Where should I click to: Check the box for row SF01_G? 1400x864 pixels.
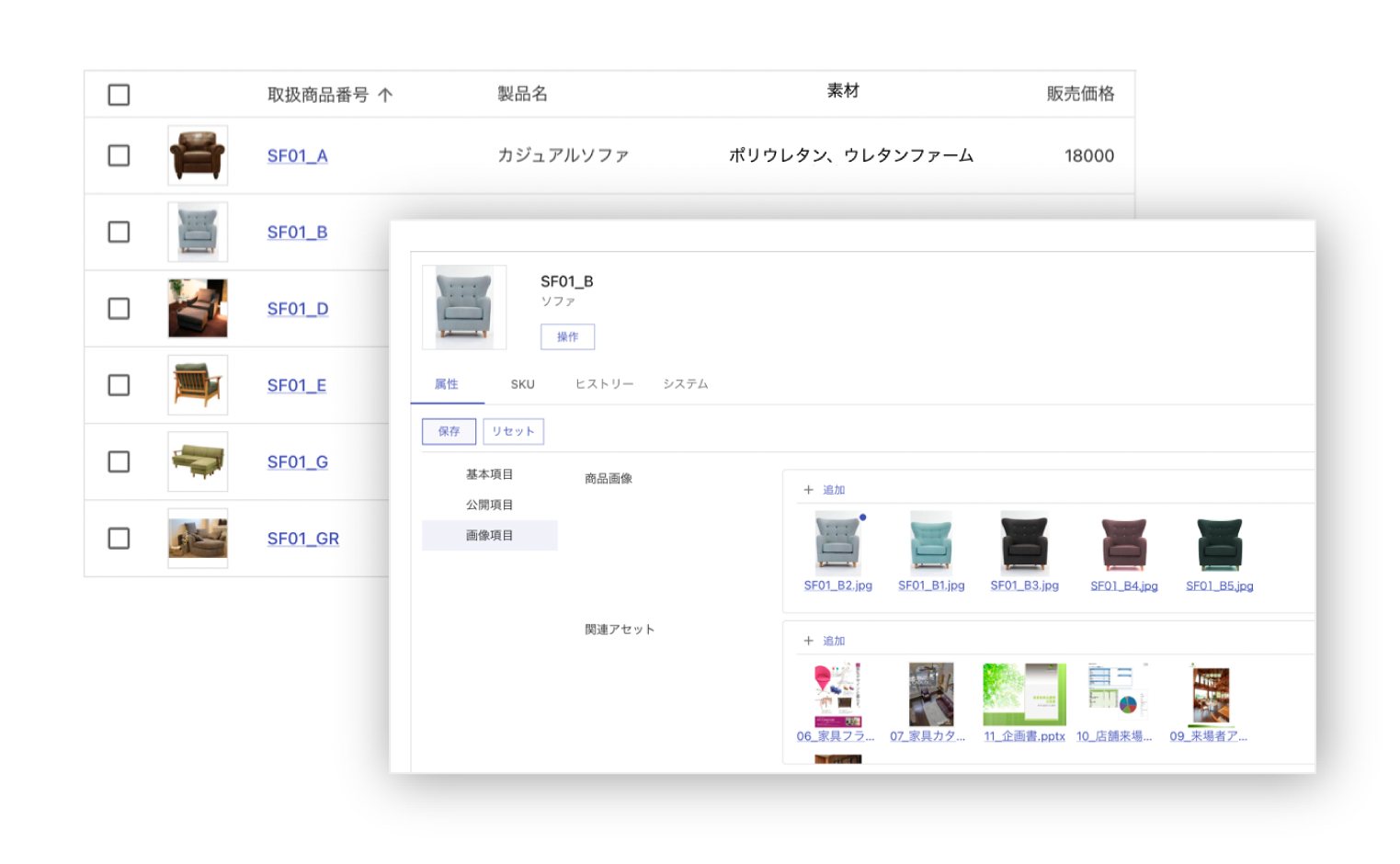(x=119, y=461)
